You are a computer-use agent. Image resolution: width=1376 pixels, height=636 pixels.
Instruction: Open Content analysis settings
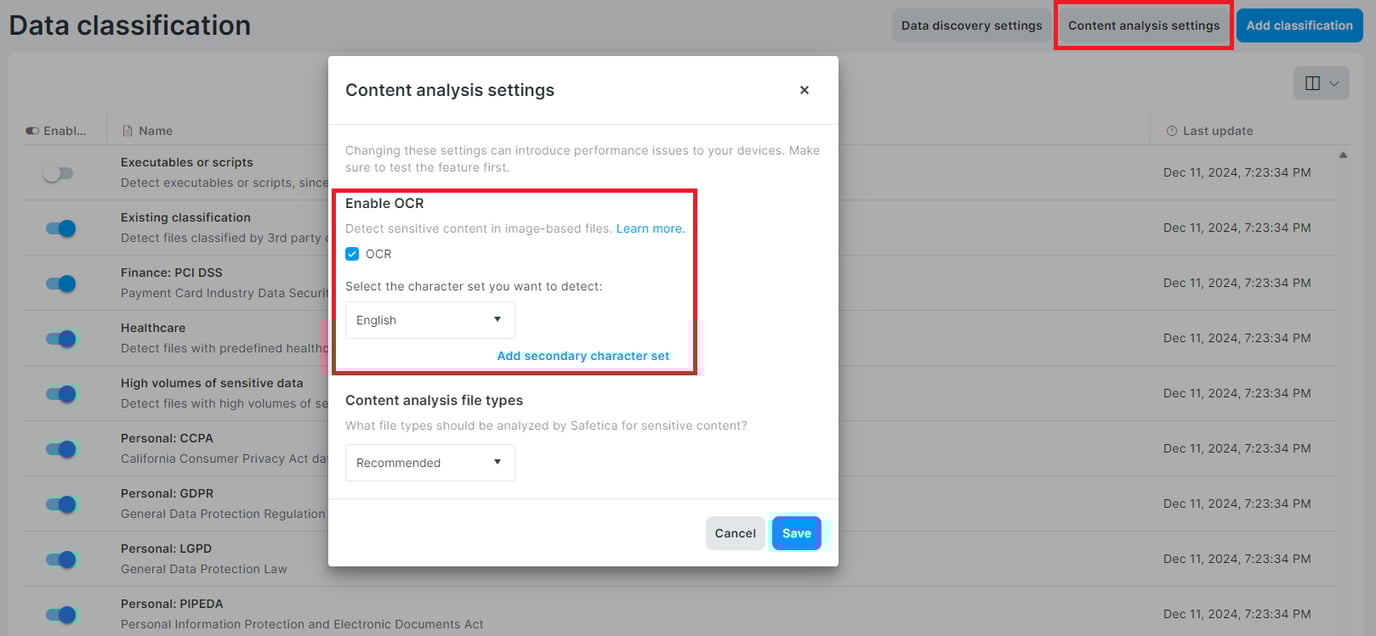point(1143,26)
